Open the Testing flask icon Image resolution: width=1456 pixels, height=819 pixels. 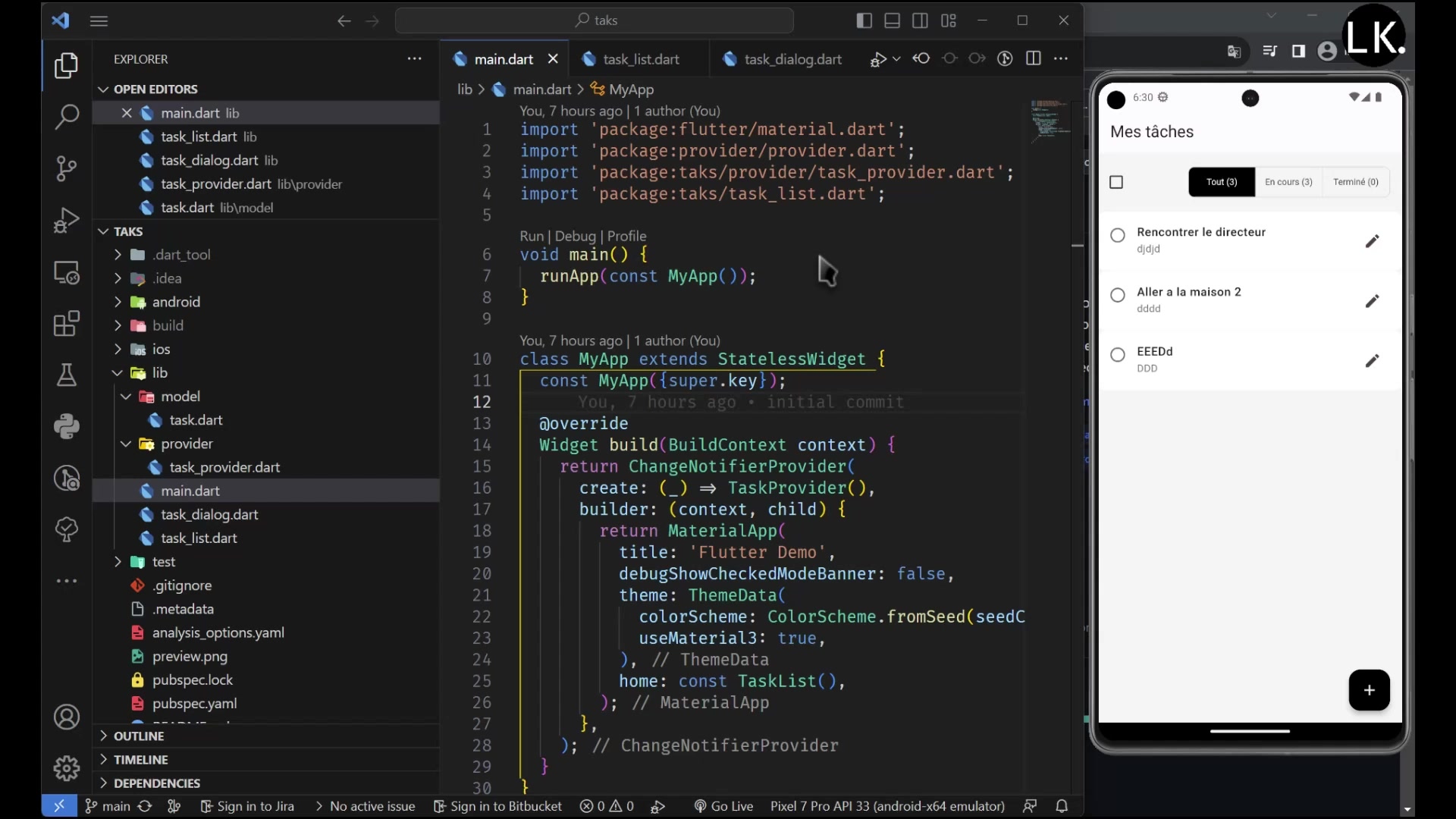click(67, 375)
